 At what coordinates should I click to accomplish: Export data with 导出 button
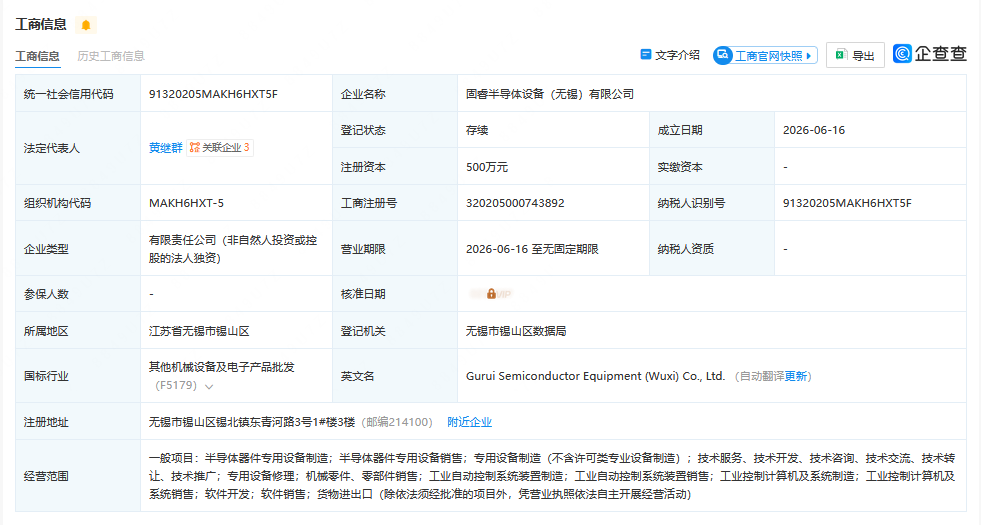855,55
